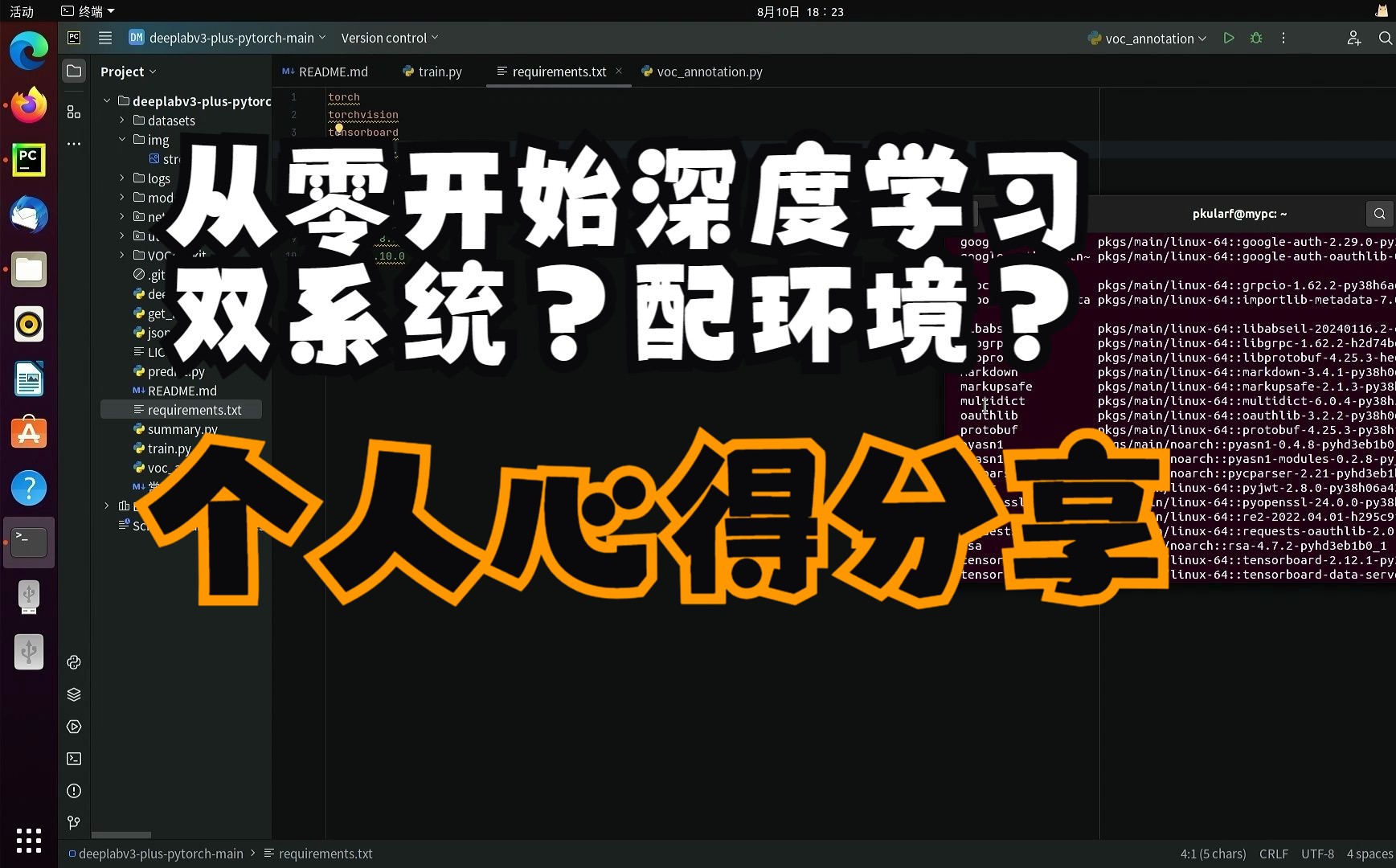Open the Python Packages panel
1396x868 pixels.
pos(74,694)
